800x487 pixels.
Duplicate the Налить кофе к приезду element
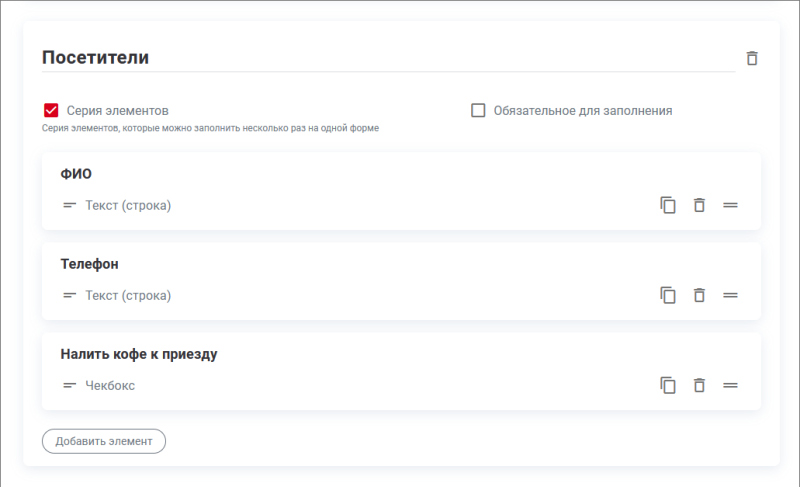[x=668, y=385]
